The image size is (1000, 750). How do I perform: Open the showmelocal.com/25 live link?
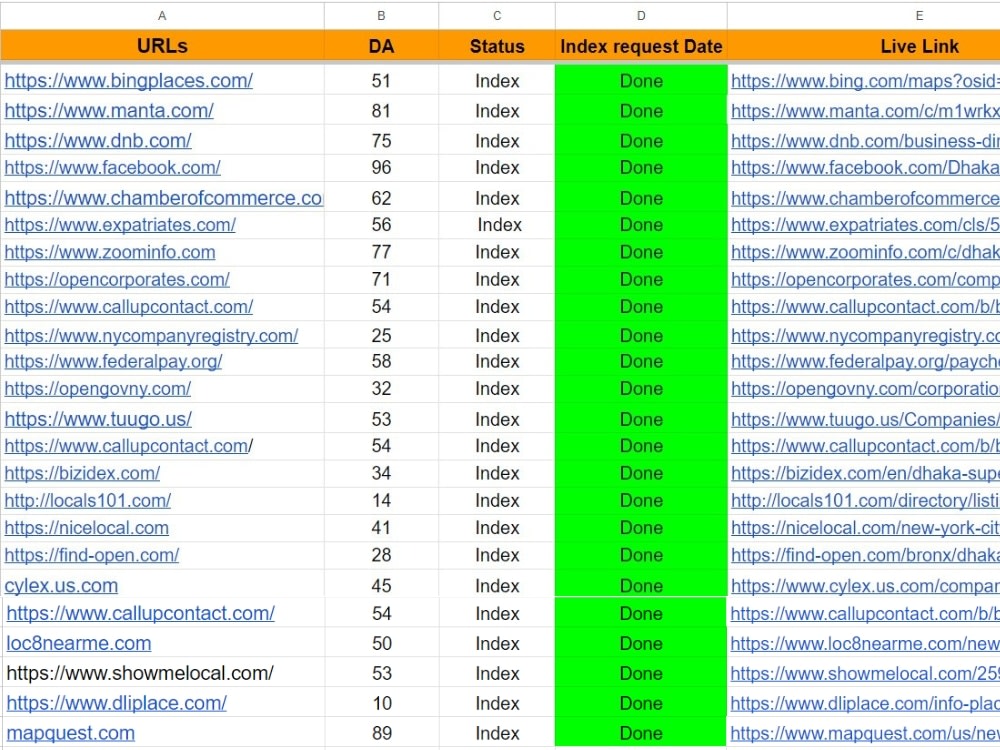point(865,673)
